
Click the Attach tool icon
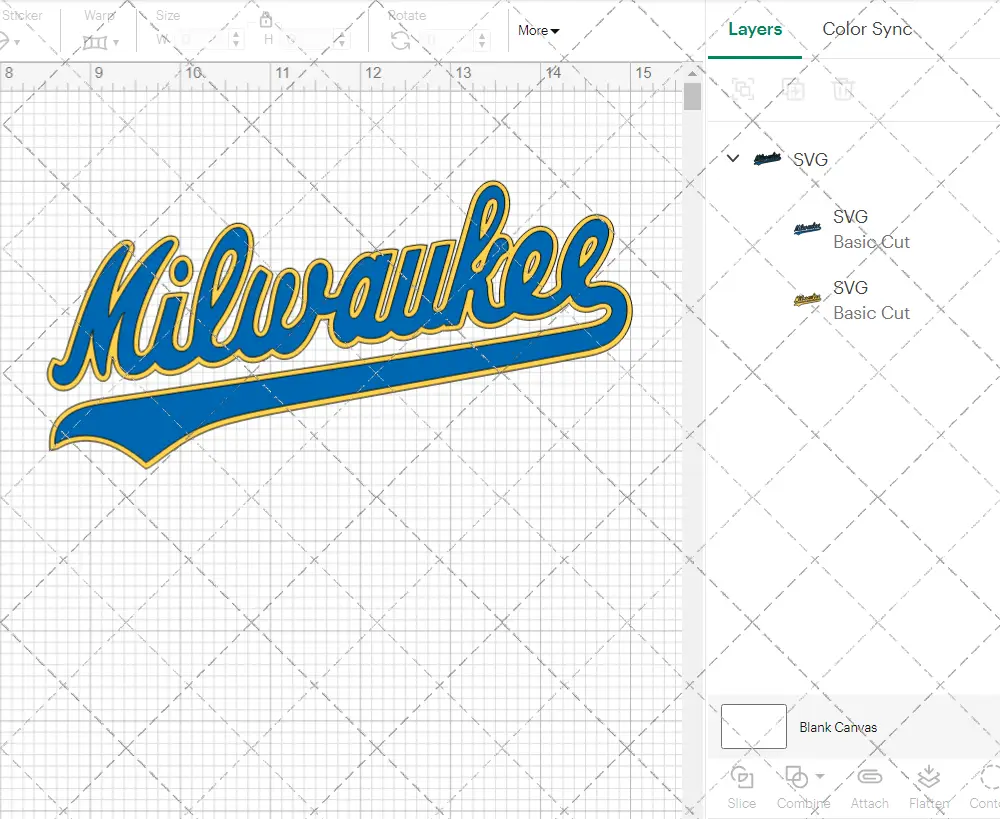869,777
